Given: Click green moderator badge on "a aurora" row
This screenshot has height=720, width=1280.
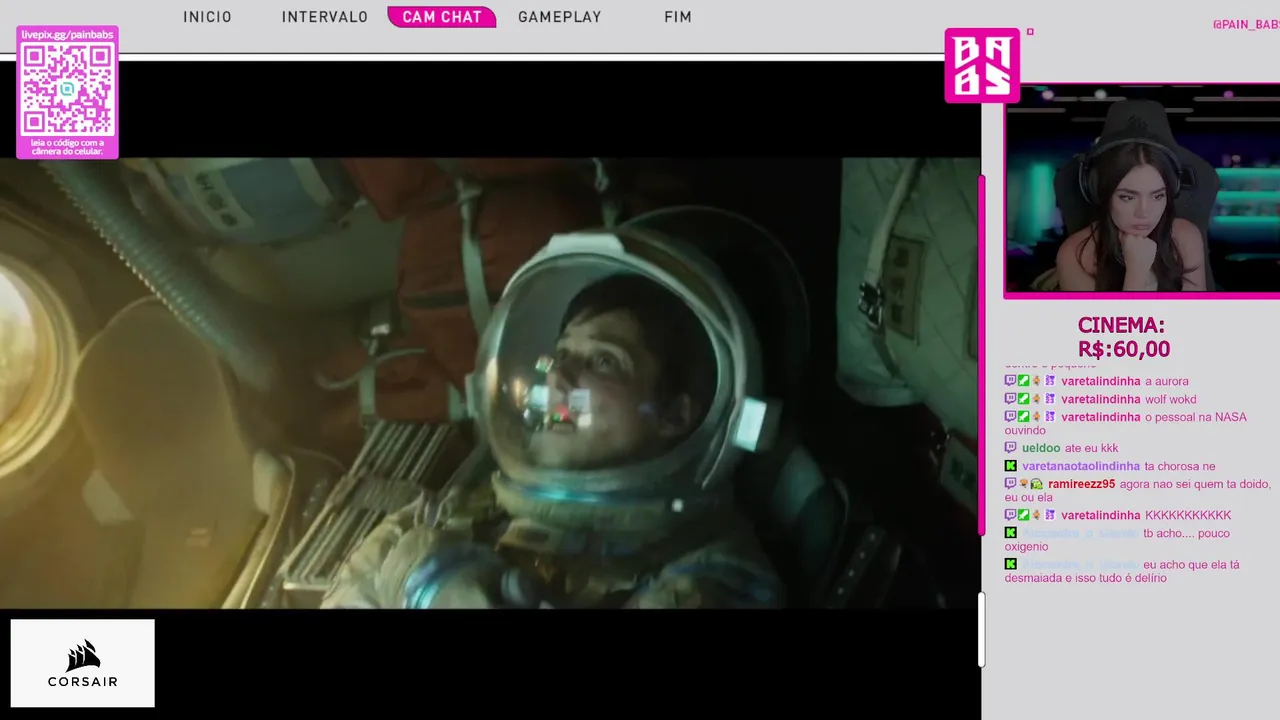Looking at the screenshot, I should [1024, 381].
